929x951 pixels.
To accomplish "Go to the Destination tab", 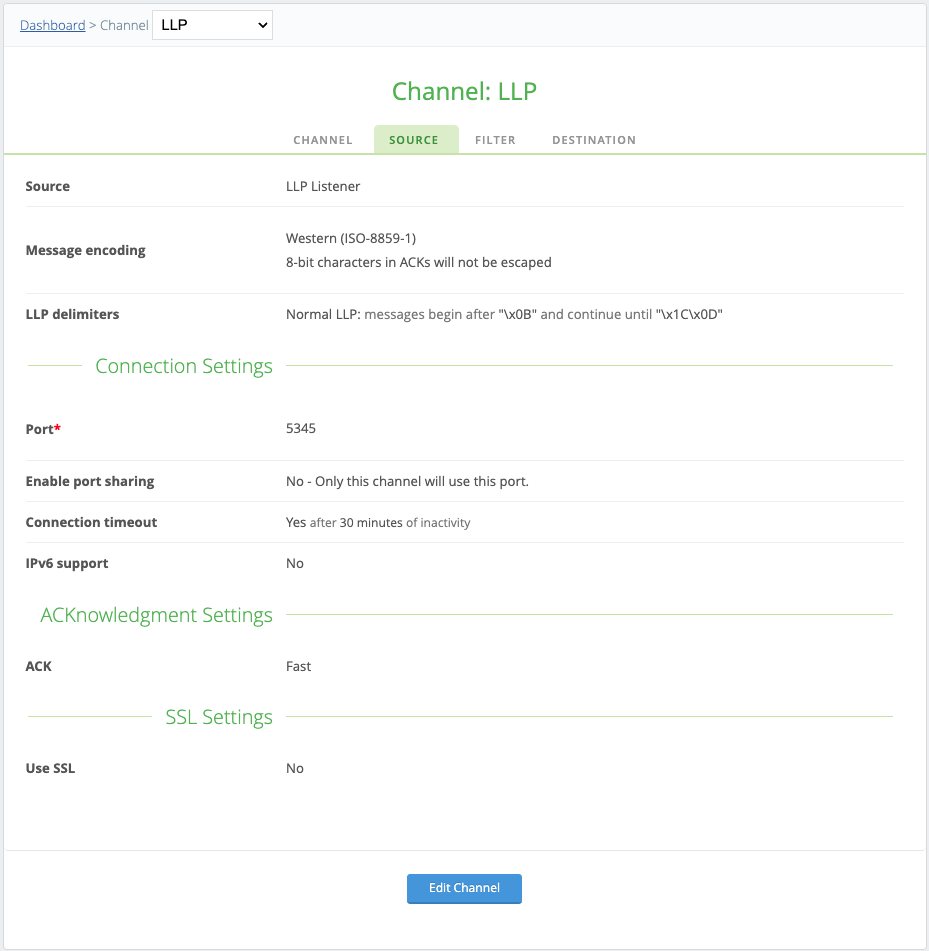I will click(593, 140).
